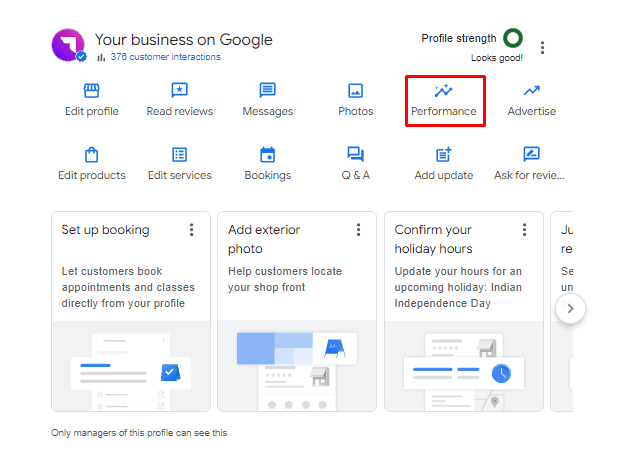Open the Read reviews star icon
629x462 pixels.
coord(179,91)
